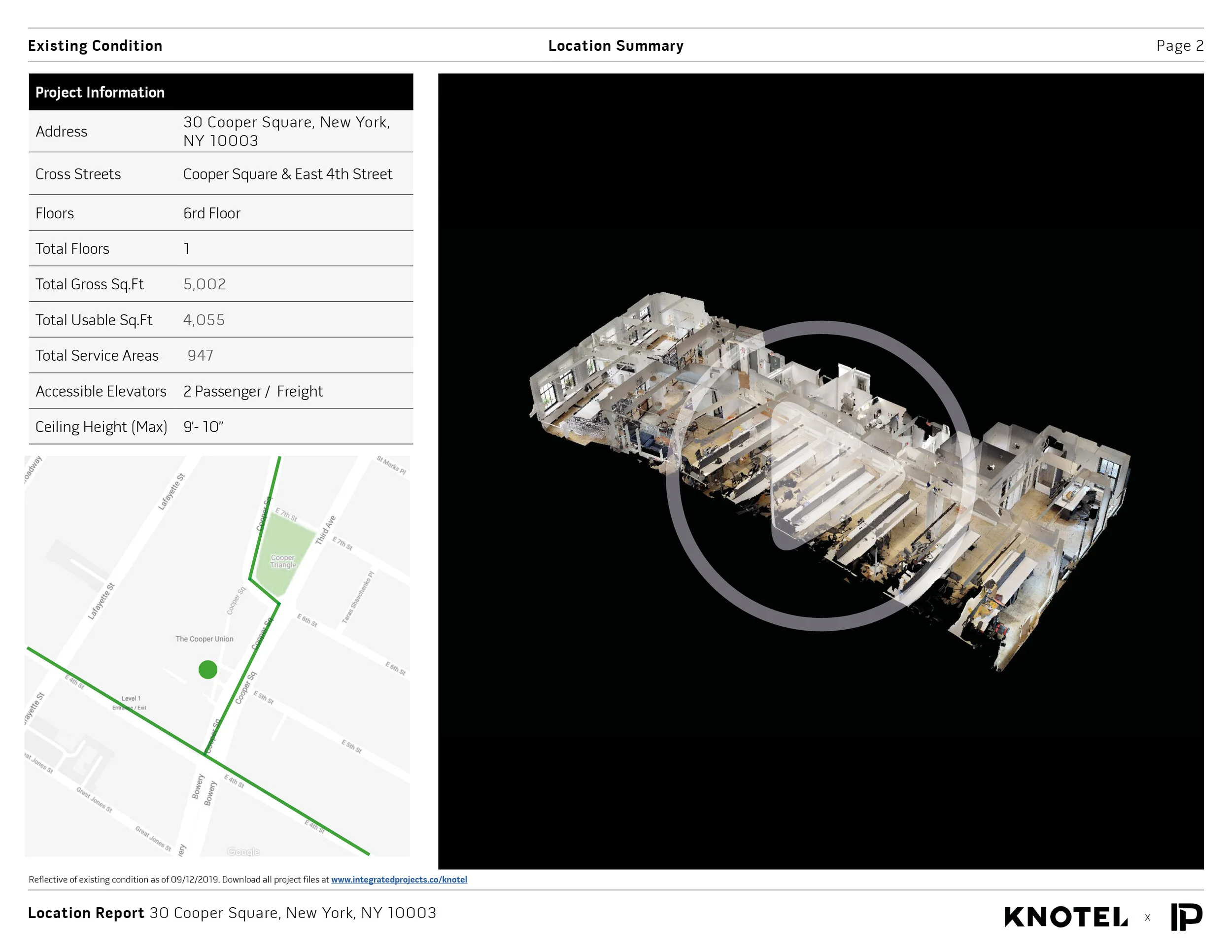1232x952 pixels.
Task: Click the Google logo on map
Action: click(243, 851)
